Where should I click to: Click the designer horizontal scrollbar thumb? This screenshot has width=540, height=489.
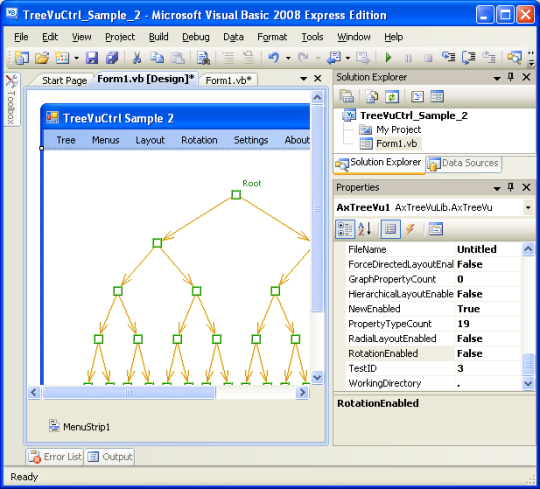[x=128, y=392]
